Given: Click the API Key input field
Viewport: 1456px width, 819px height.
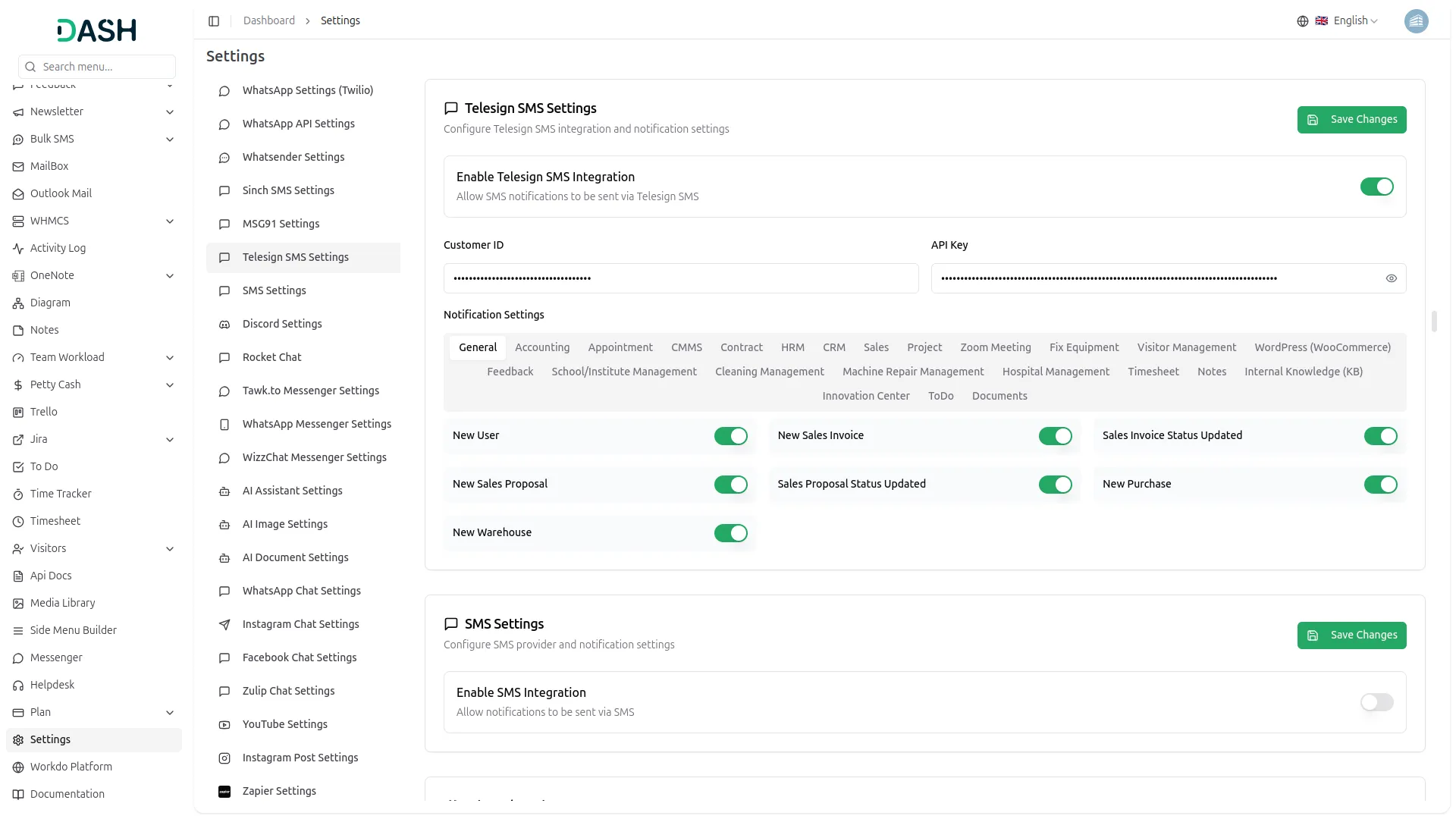Looking at the screenshot, I should [1168, 278].
